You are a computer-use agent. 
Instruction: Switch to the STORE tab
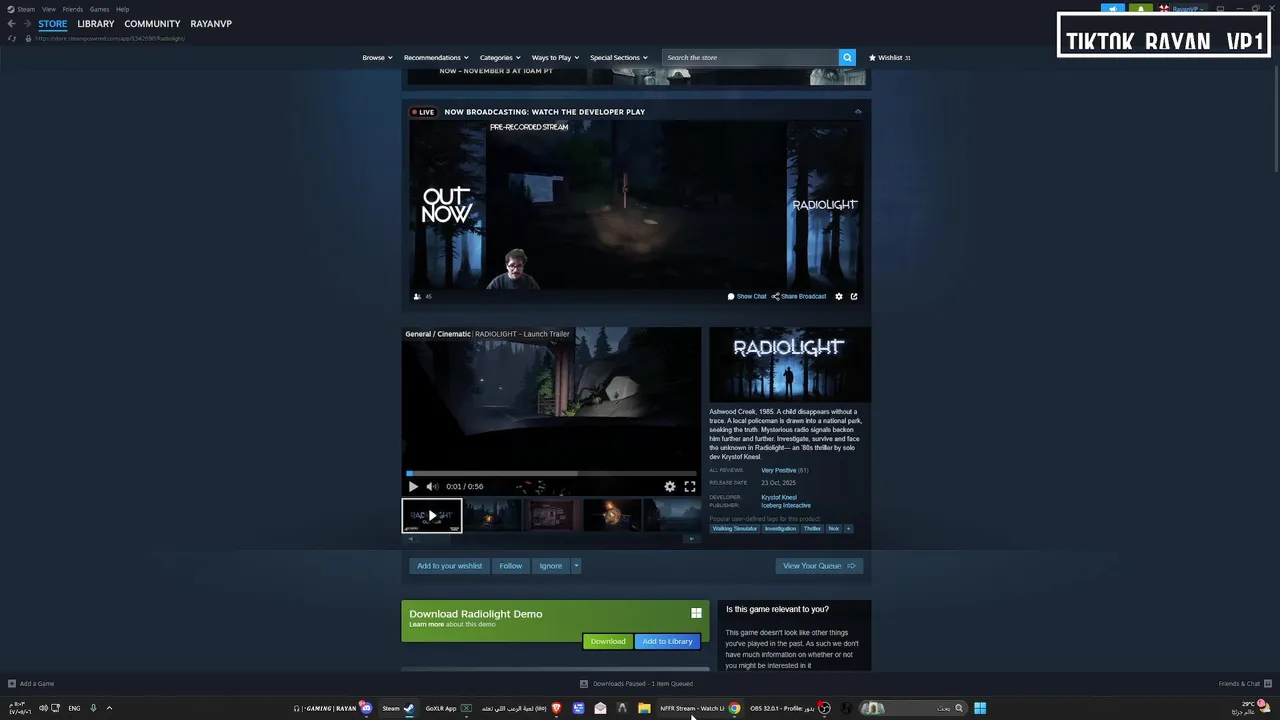(52, 23)
